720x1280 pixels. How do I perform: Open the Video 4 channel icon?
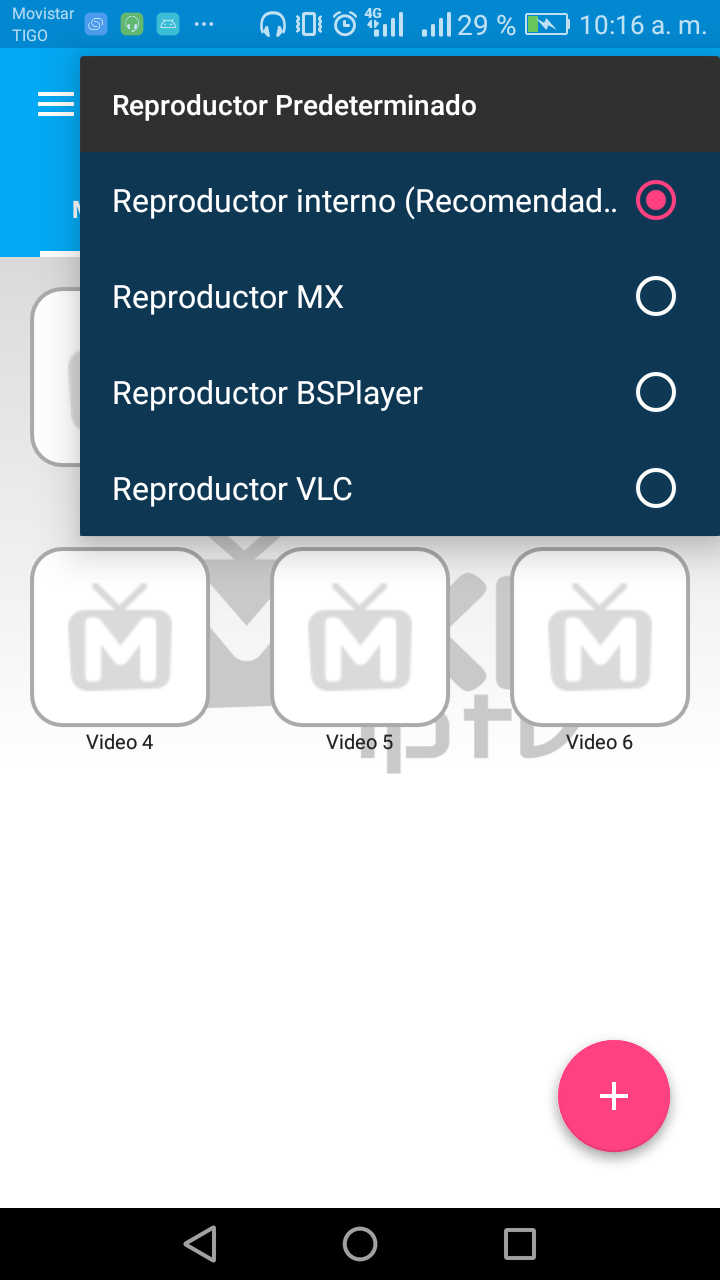[x=120, y=637]
